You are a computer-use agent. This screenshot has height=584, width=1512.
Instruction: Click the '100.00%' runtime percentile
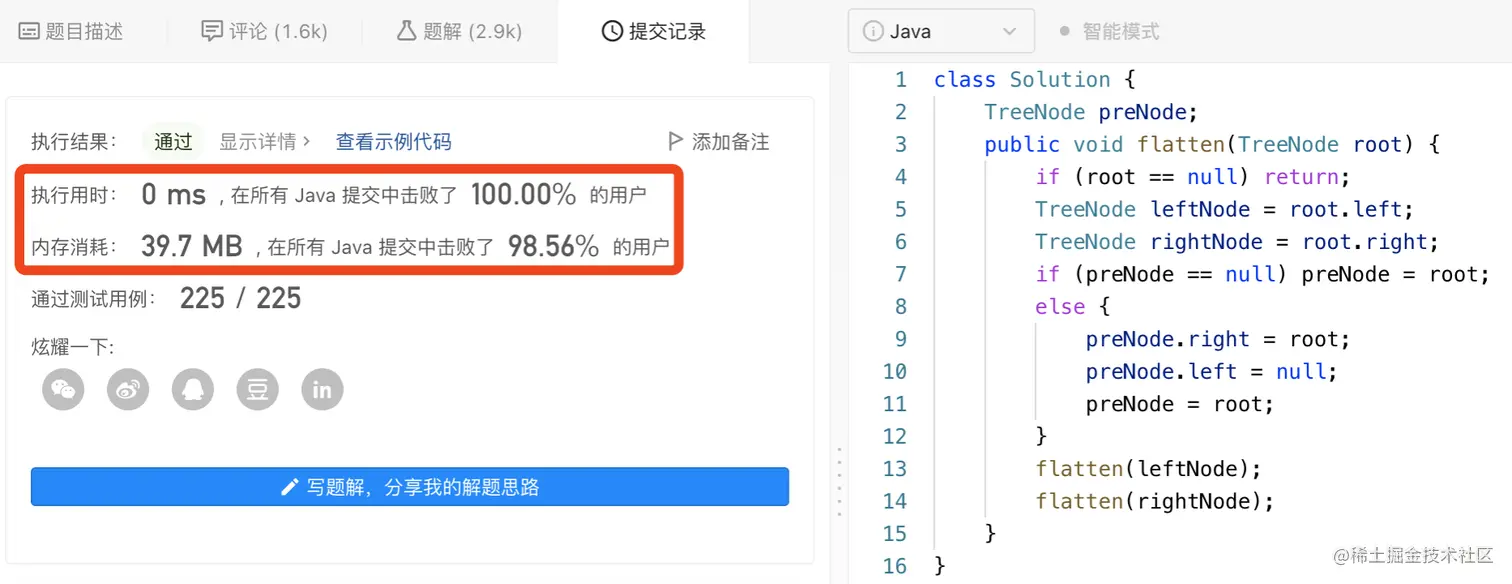(x=523, y=194)
